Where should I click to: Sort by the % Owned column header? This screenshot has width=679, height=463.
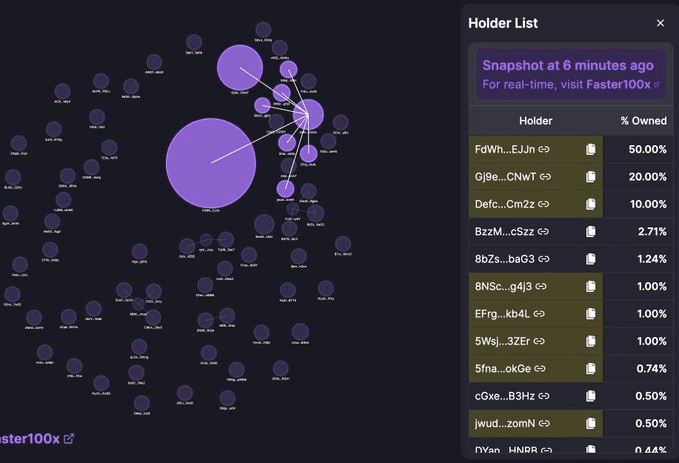coord(643,121)
